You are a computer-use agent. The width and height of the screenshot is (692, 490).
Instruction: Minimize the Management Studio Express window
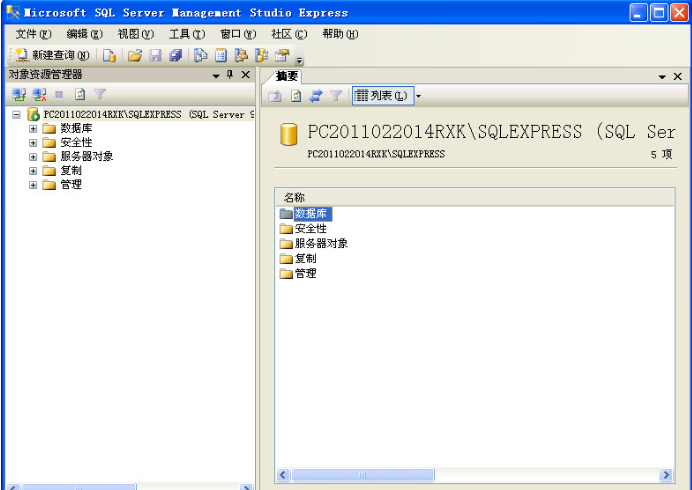point(638,13)
